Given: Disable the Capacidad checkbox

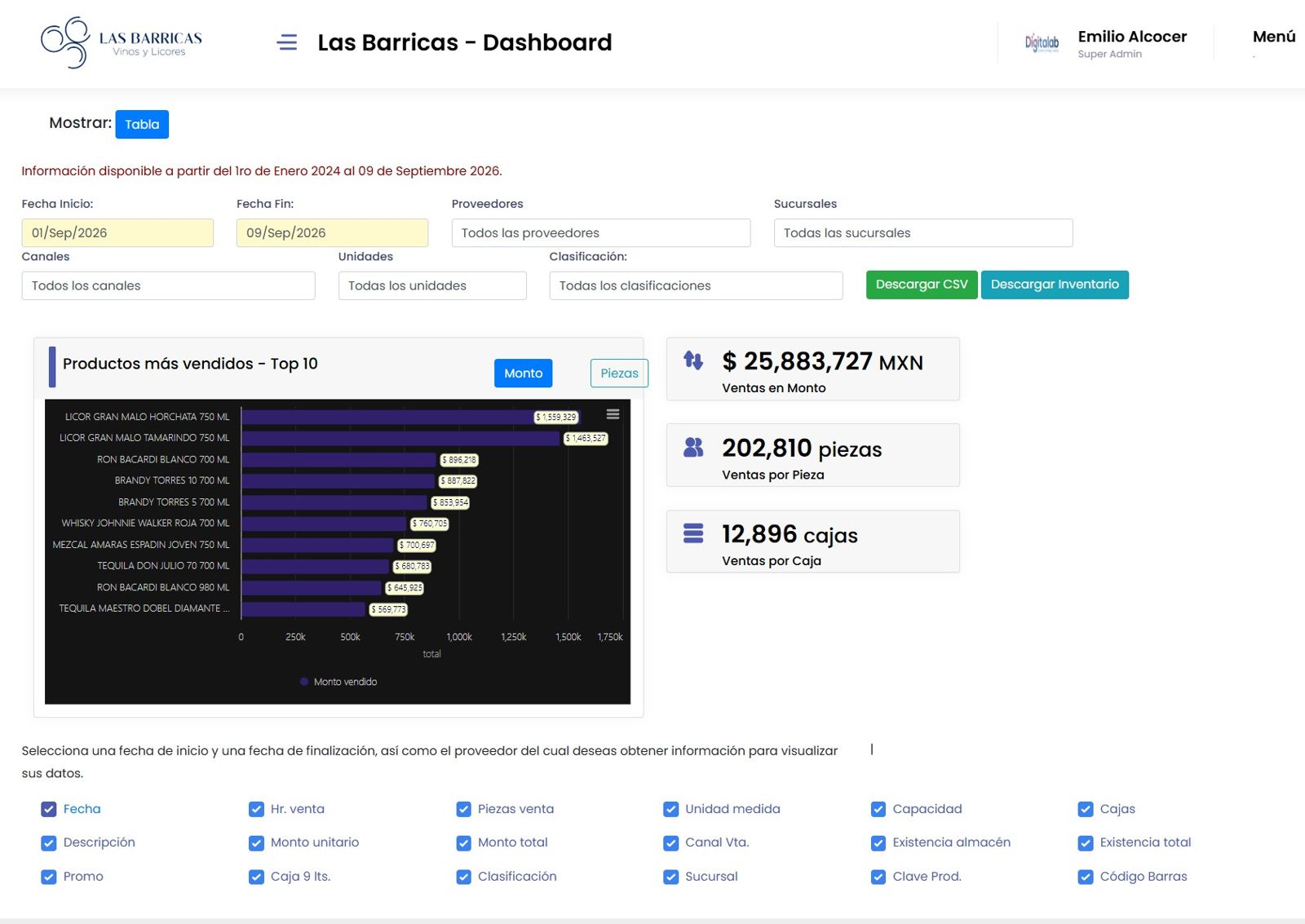Looking at the screenshot, I should coord(878,809).
